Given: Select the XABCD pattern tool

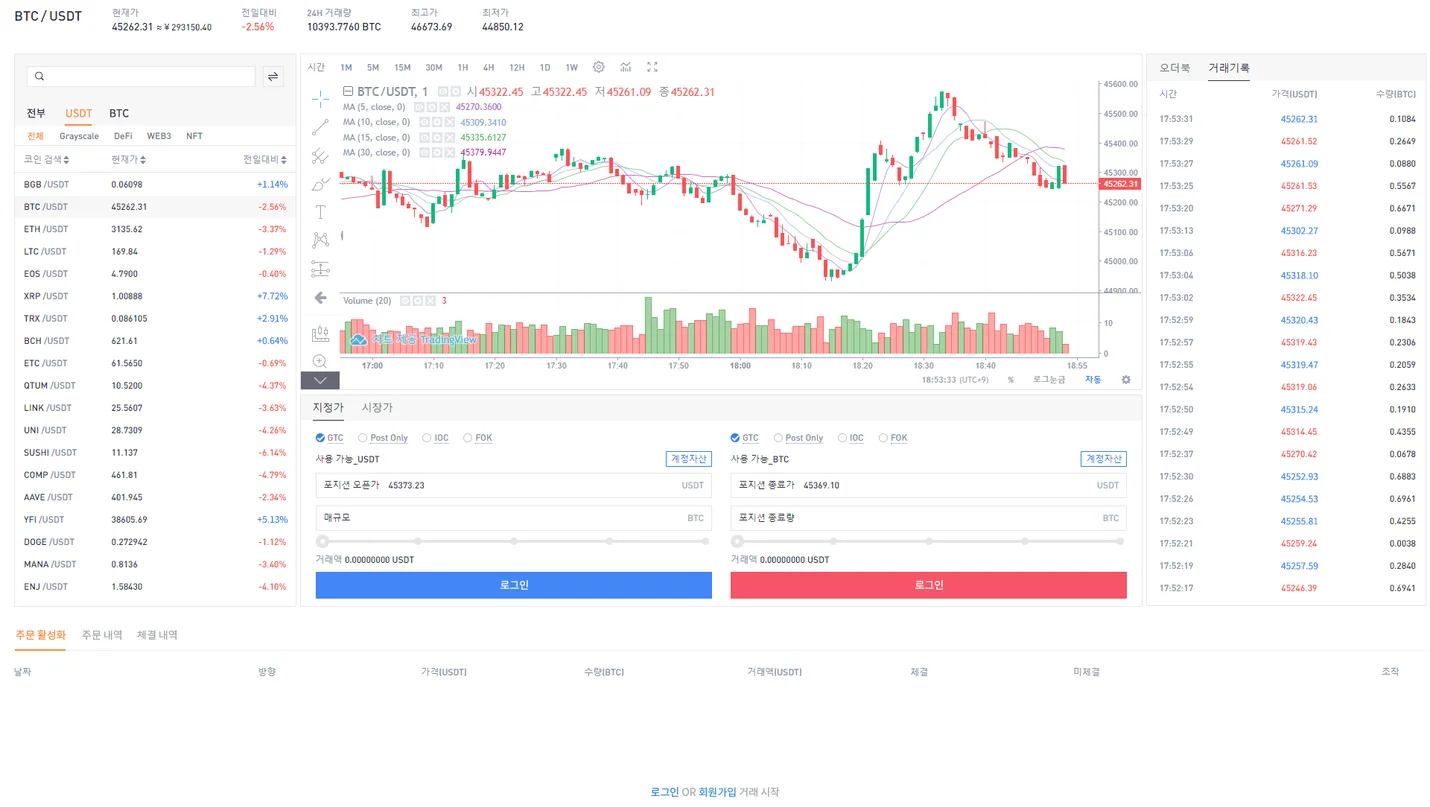Looking at the screenshot, I should 320,240.
